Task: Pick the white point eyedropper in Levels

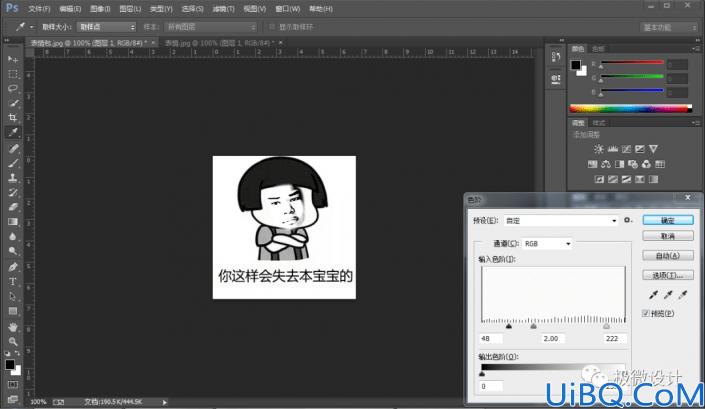Action: 683,295
